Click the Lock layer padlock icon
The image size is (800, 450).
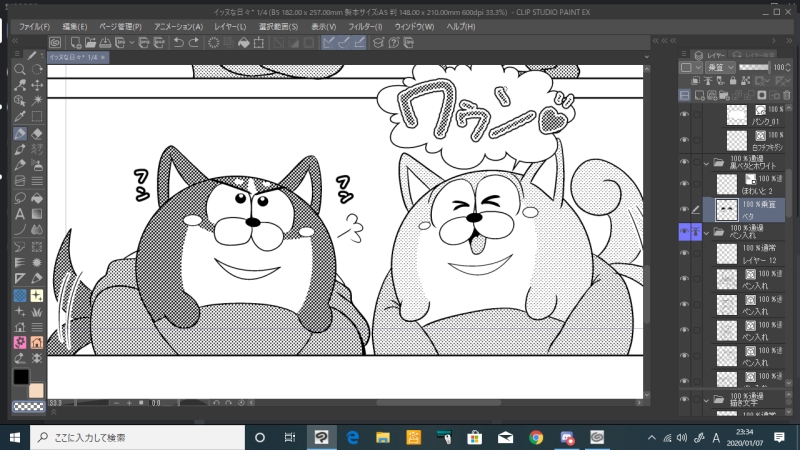(x=733, y=81)
